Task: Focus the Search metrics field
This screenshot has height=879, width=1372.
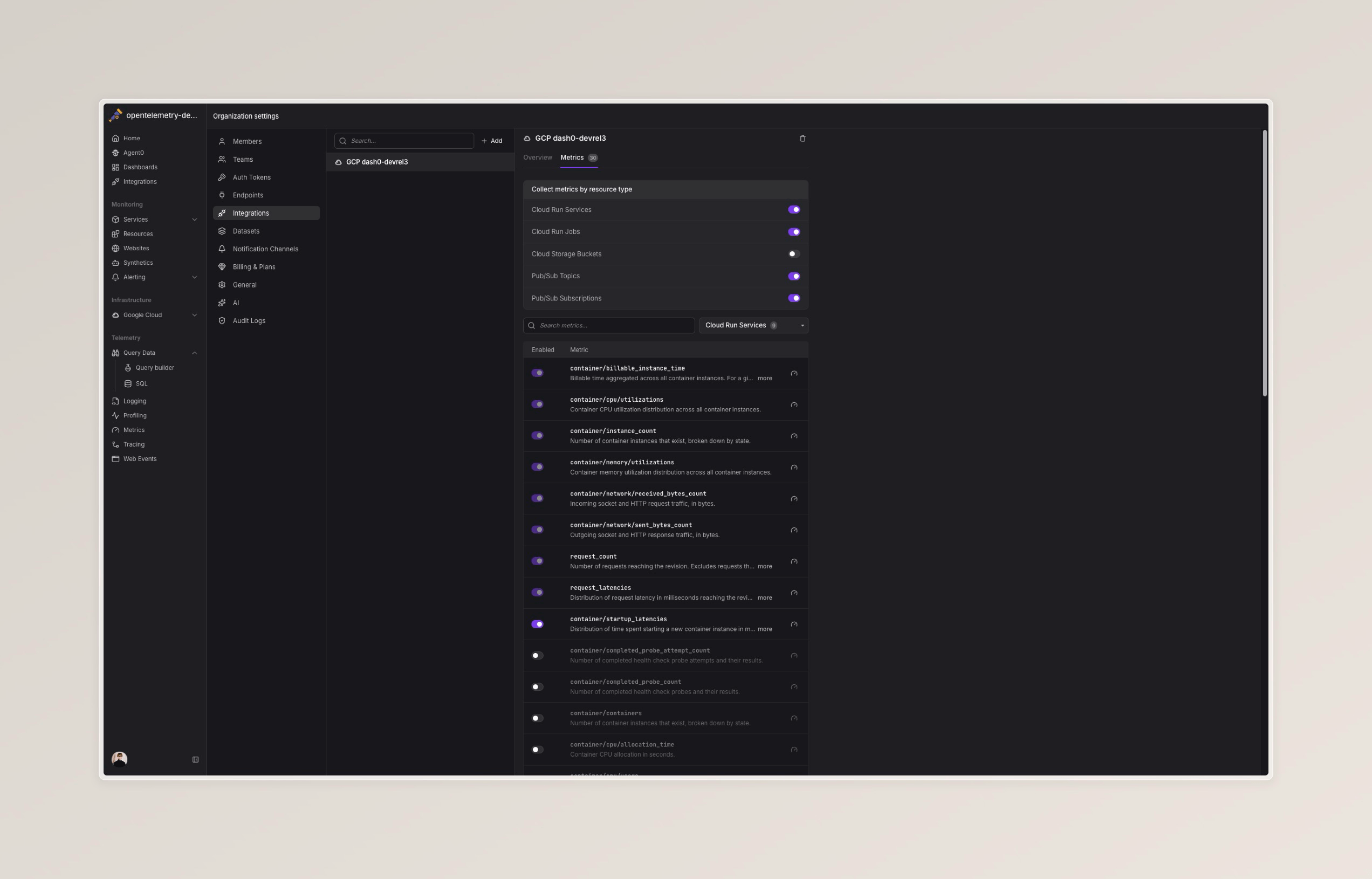Action: [x=609, y=325]
